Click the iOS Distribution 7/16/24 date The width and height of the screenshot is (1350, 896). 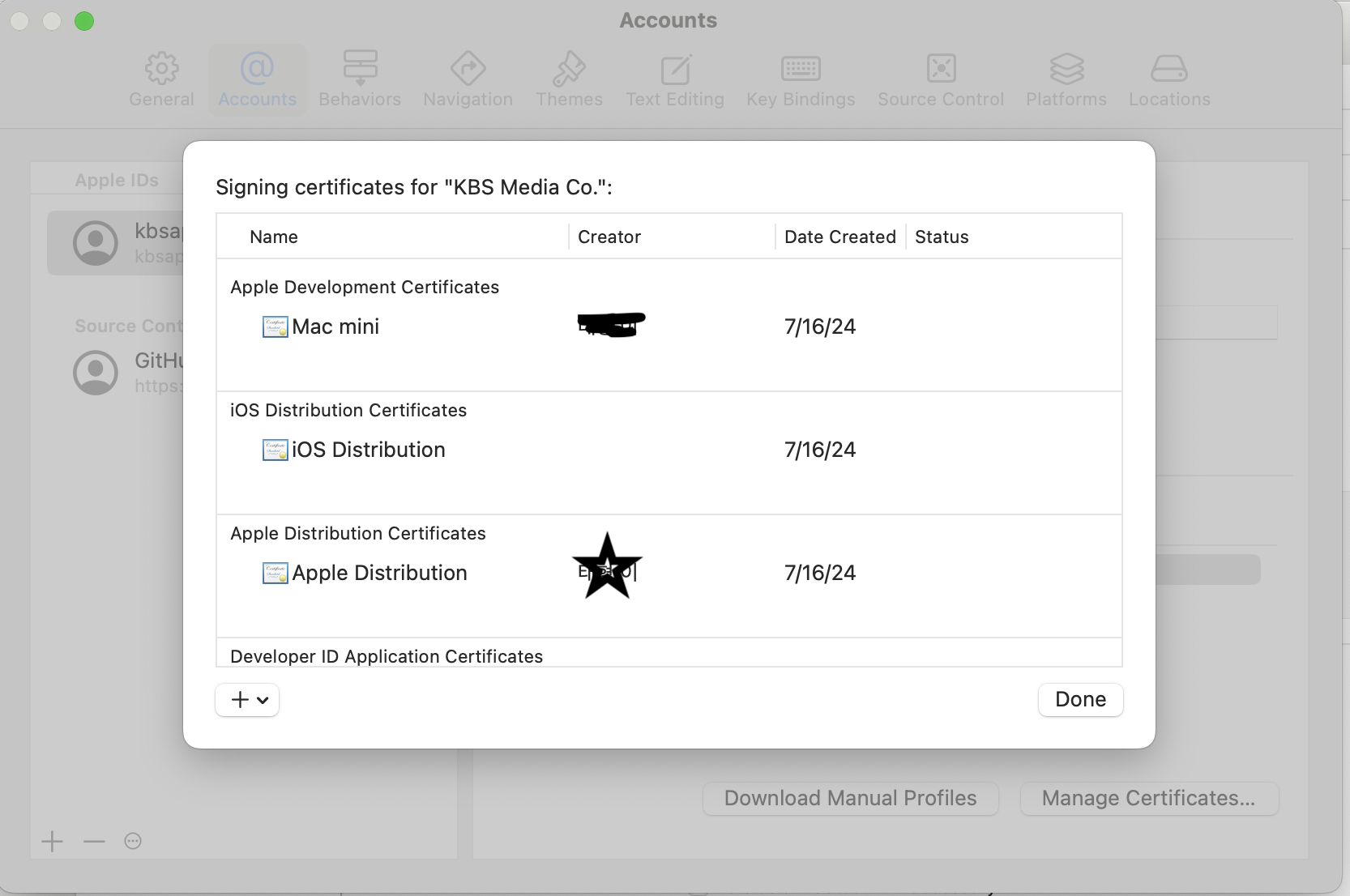(x=820, y=450)
